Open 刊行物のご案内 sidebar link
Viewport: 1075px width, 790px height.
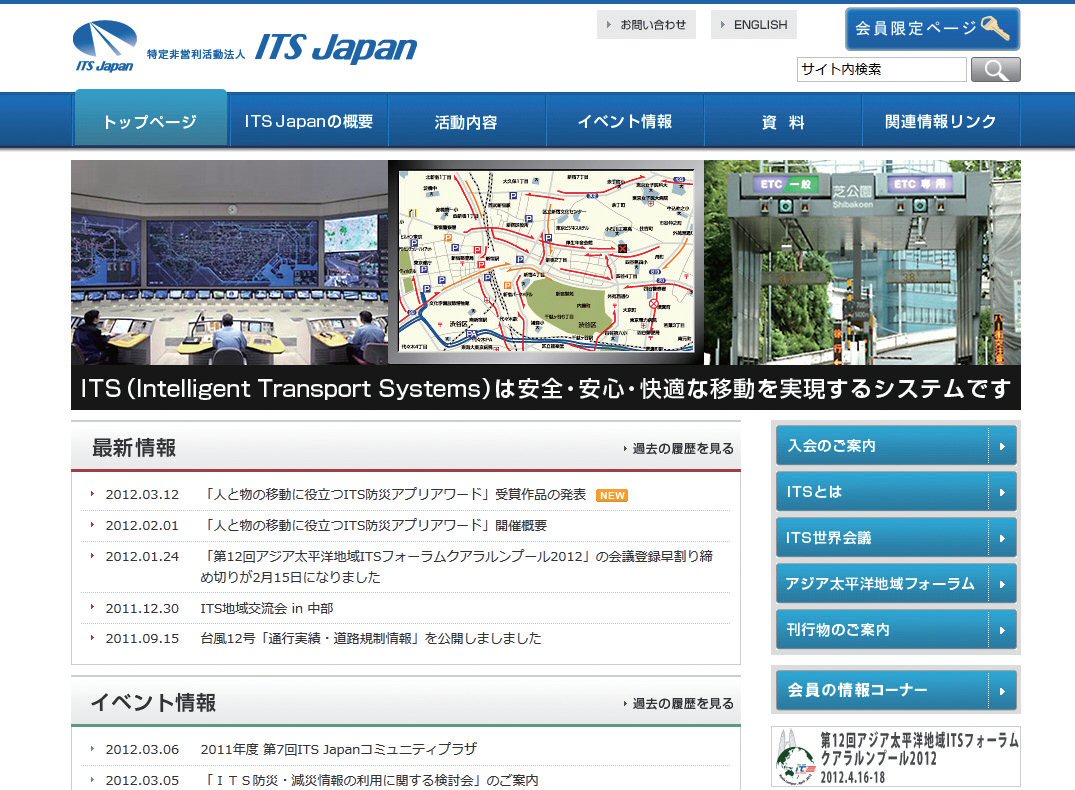click(x=896, y=630)
